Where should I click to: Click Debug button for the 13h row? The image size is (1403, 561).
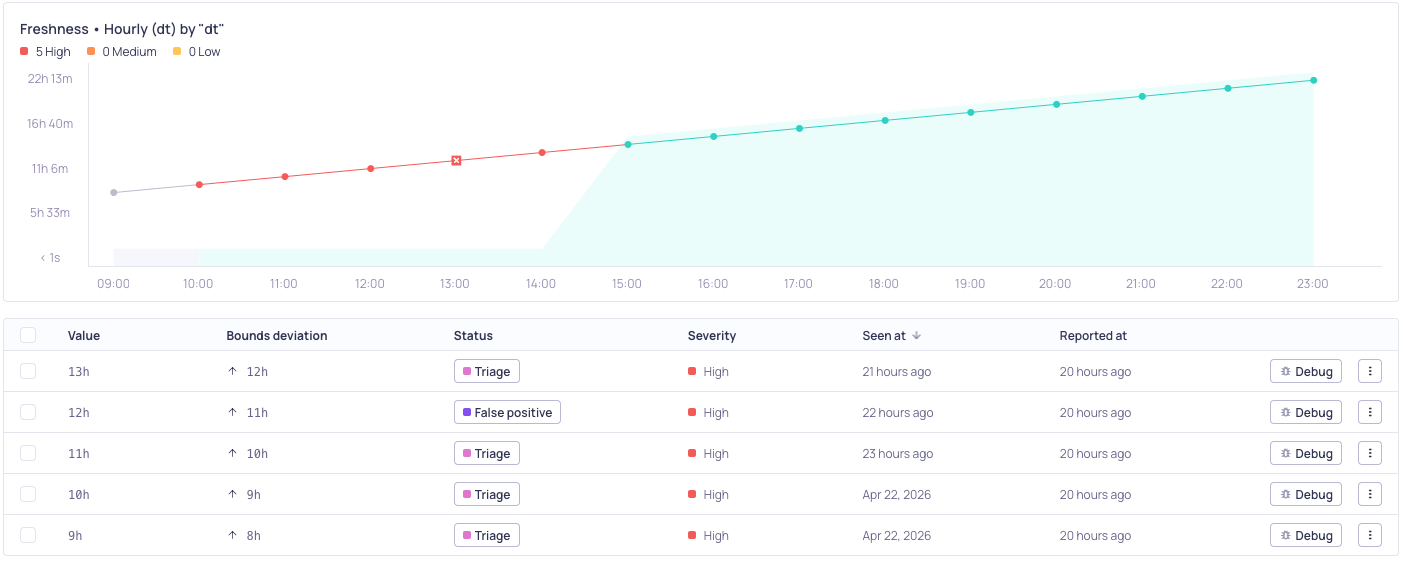point(1306,371)
